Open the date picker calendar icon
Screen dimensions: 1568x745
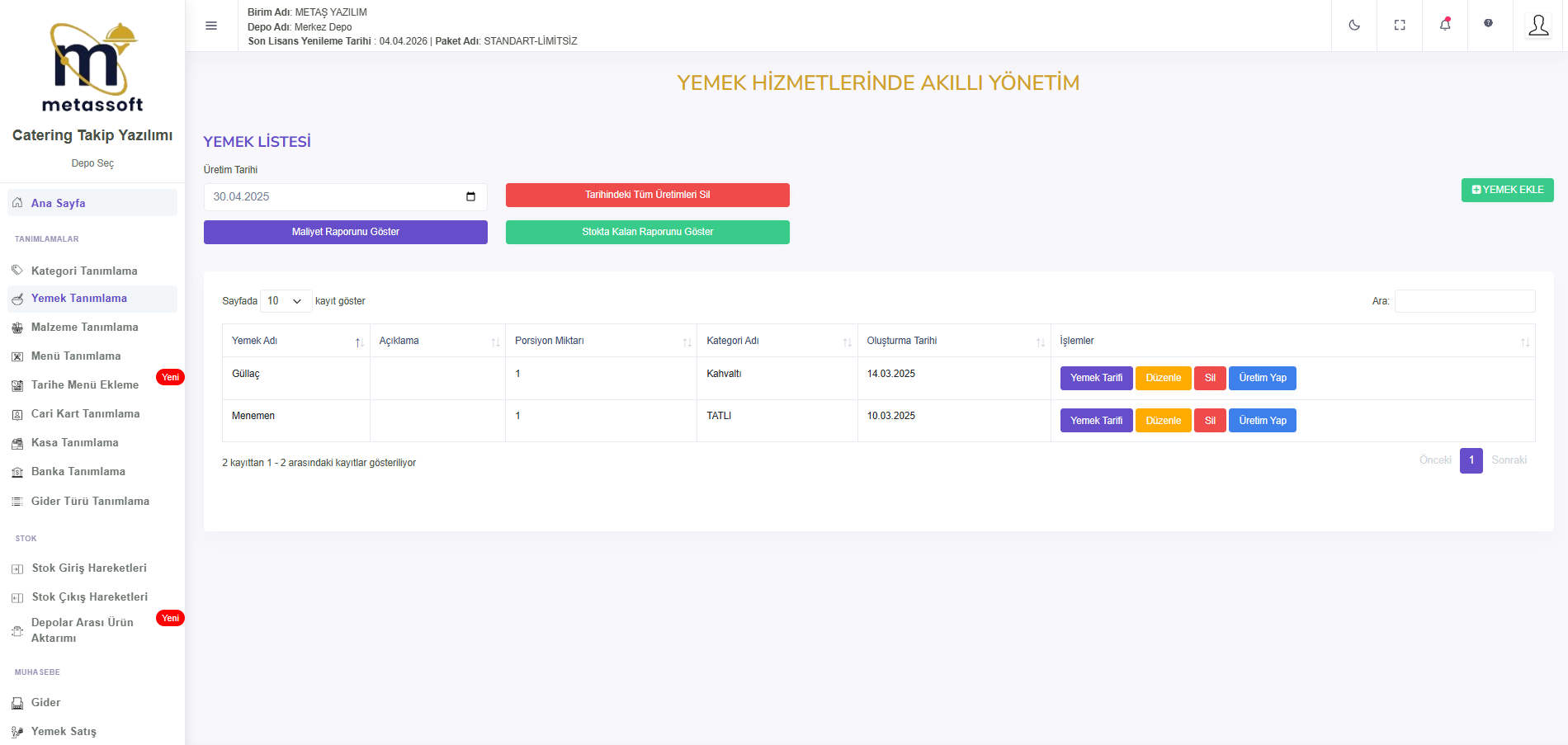[x=470, y=196]
